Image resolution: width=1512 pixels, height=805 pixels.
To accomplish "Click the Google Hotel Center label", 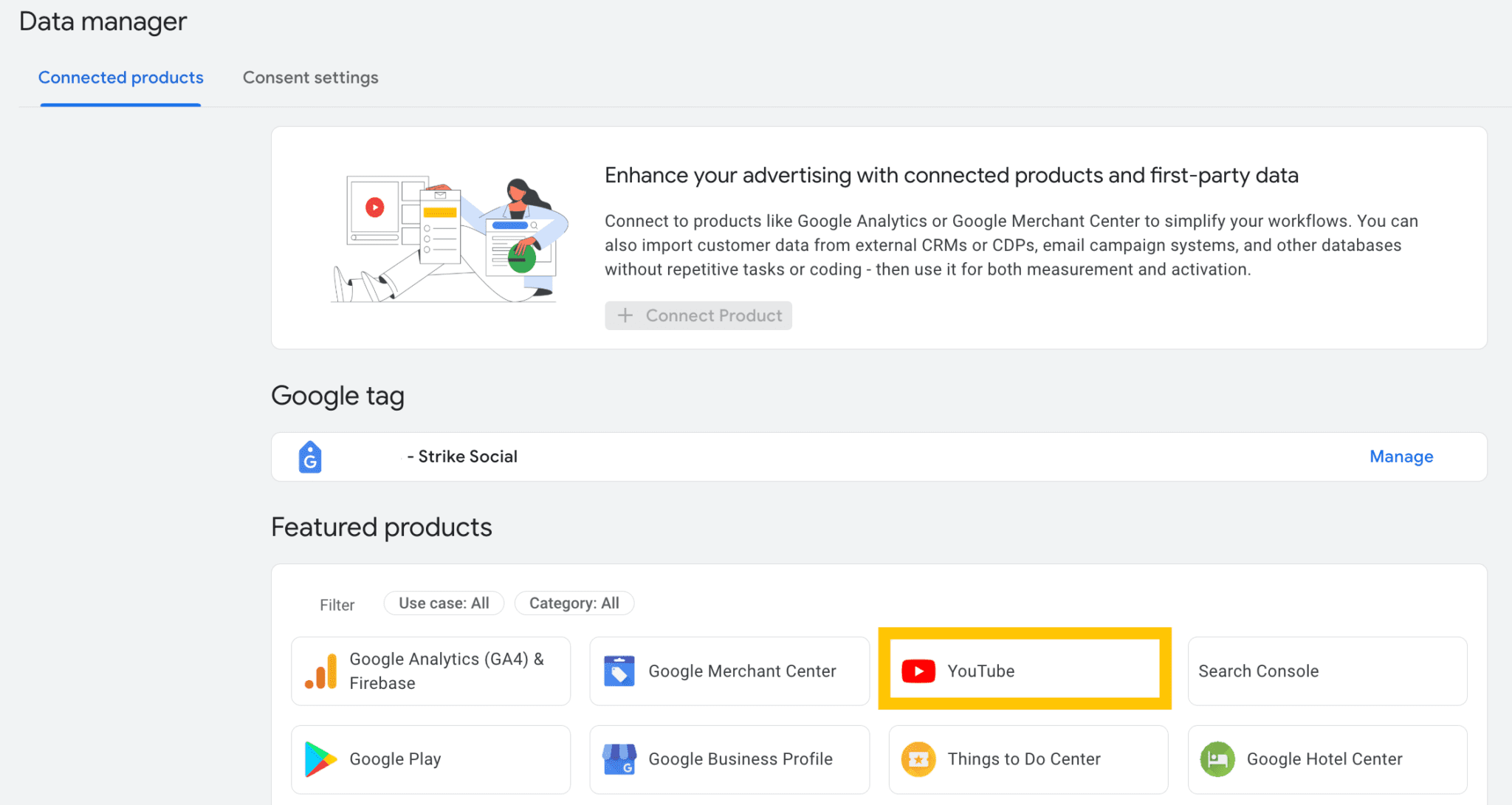I will click(x=1324, y=759).
